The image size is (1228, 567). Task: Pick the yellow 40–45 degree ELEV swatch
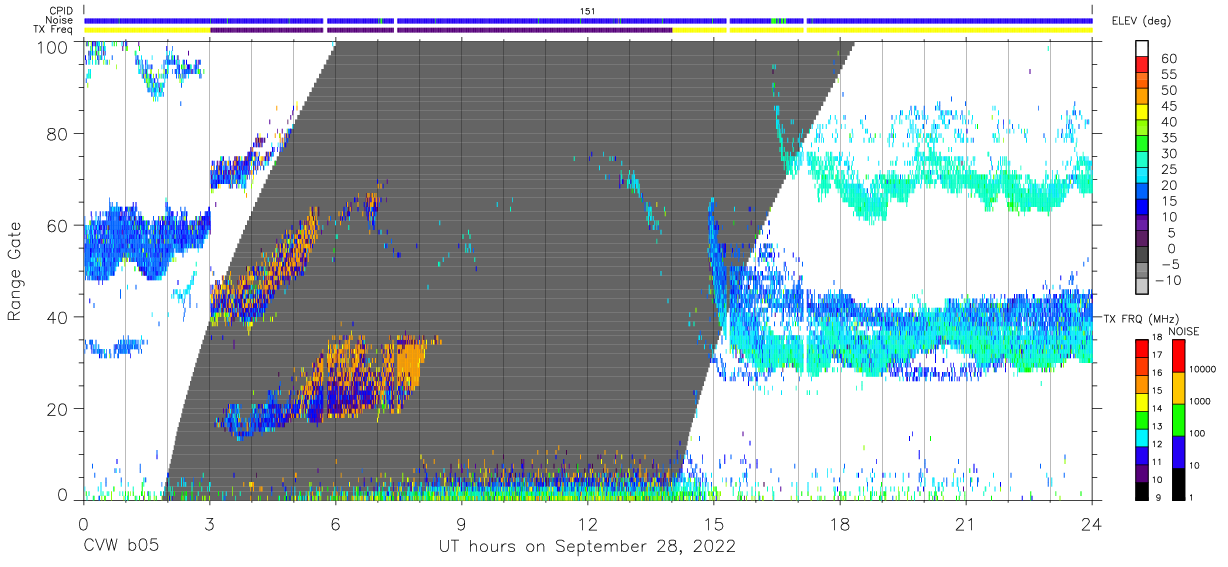tap(1143, 113)
